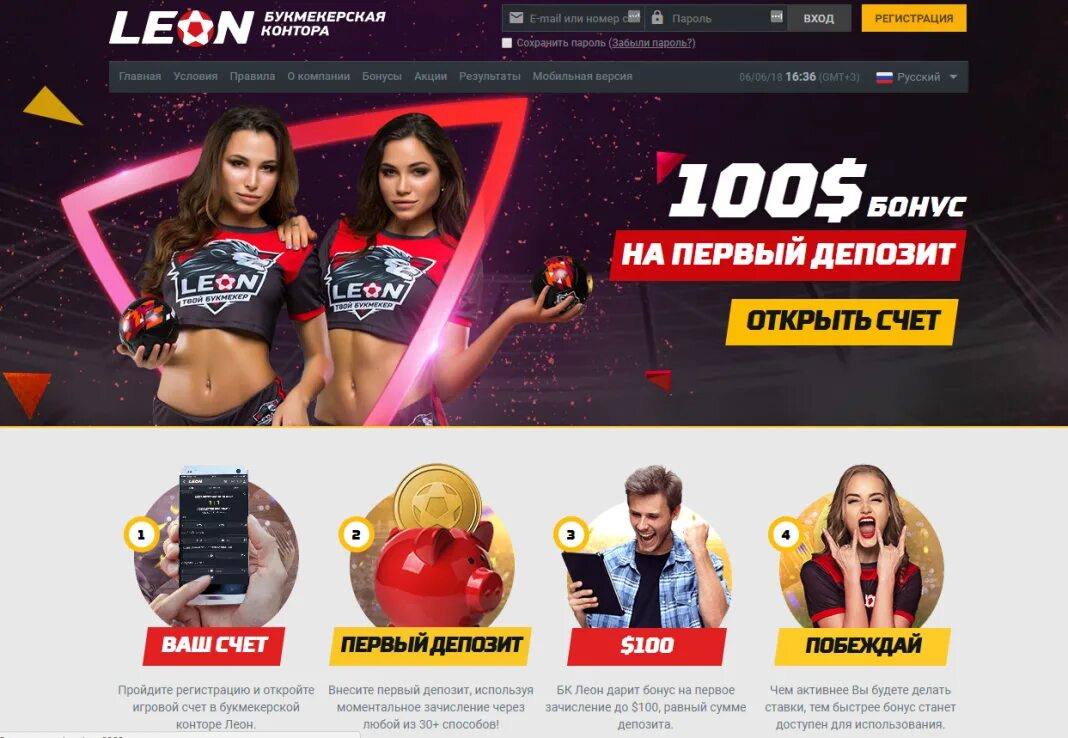
Task: Click the padlock icon in password field
Action: [657, 18]
